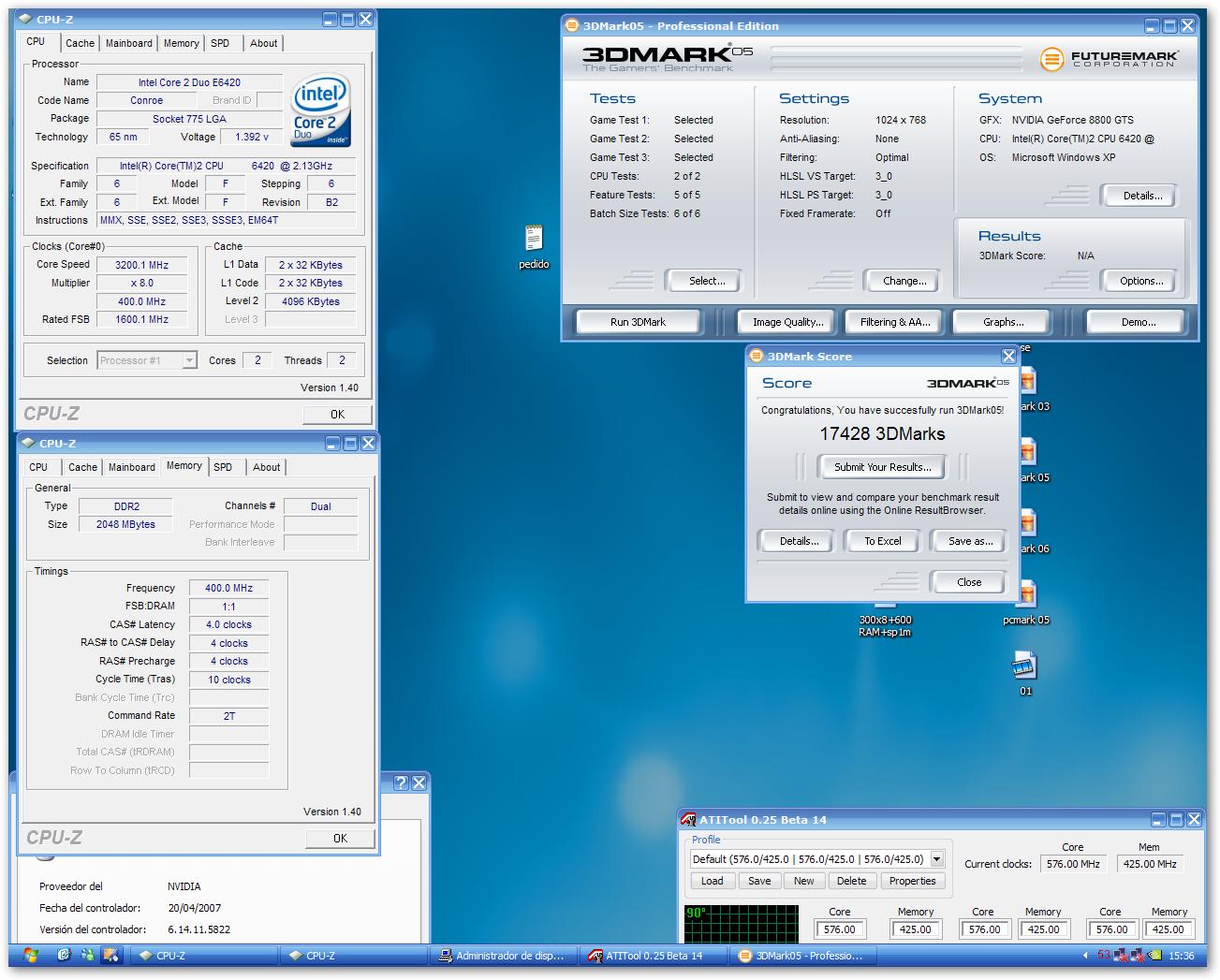This screenshot has width=1220, height=980.
Task: Click the NVIDIA icon in the system tray
Action: tap(1156, 956)
